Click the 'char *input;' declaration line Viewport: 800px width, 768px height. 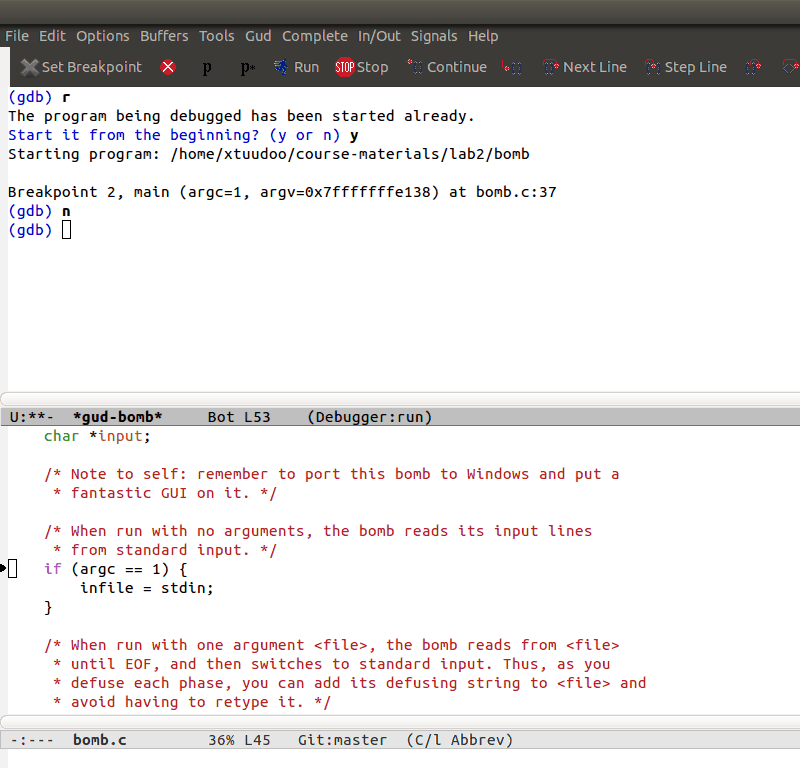tap(97, 436)
